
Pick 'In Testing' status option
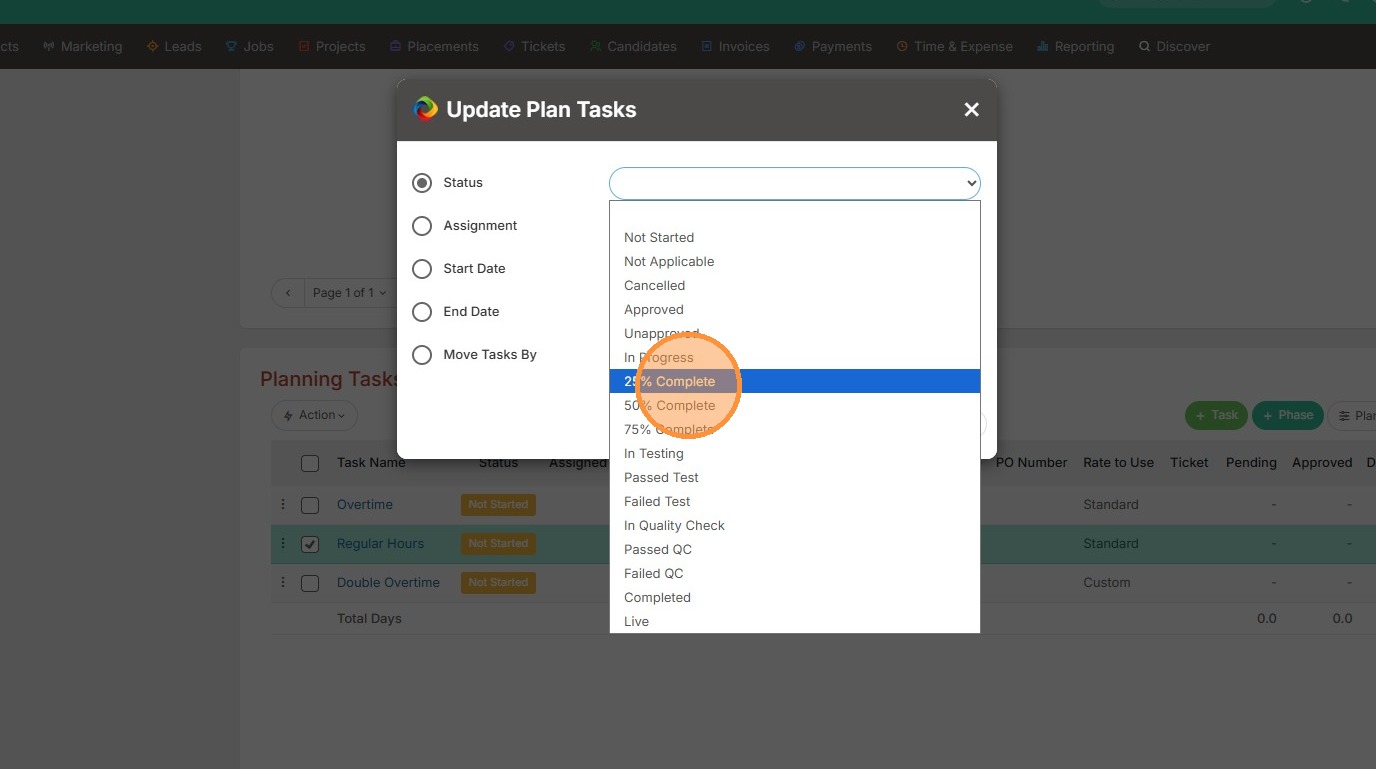click(x=795, y=453)
